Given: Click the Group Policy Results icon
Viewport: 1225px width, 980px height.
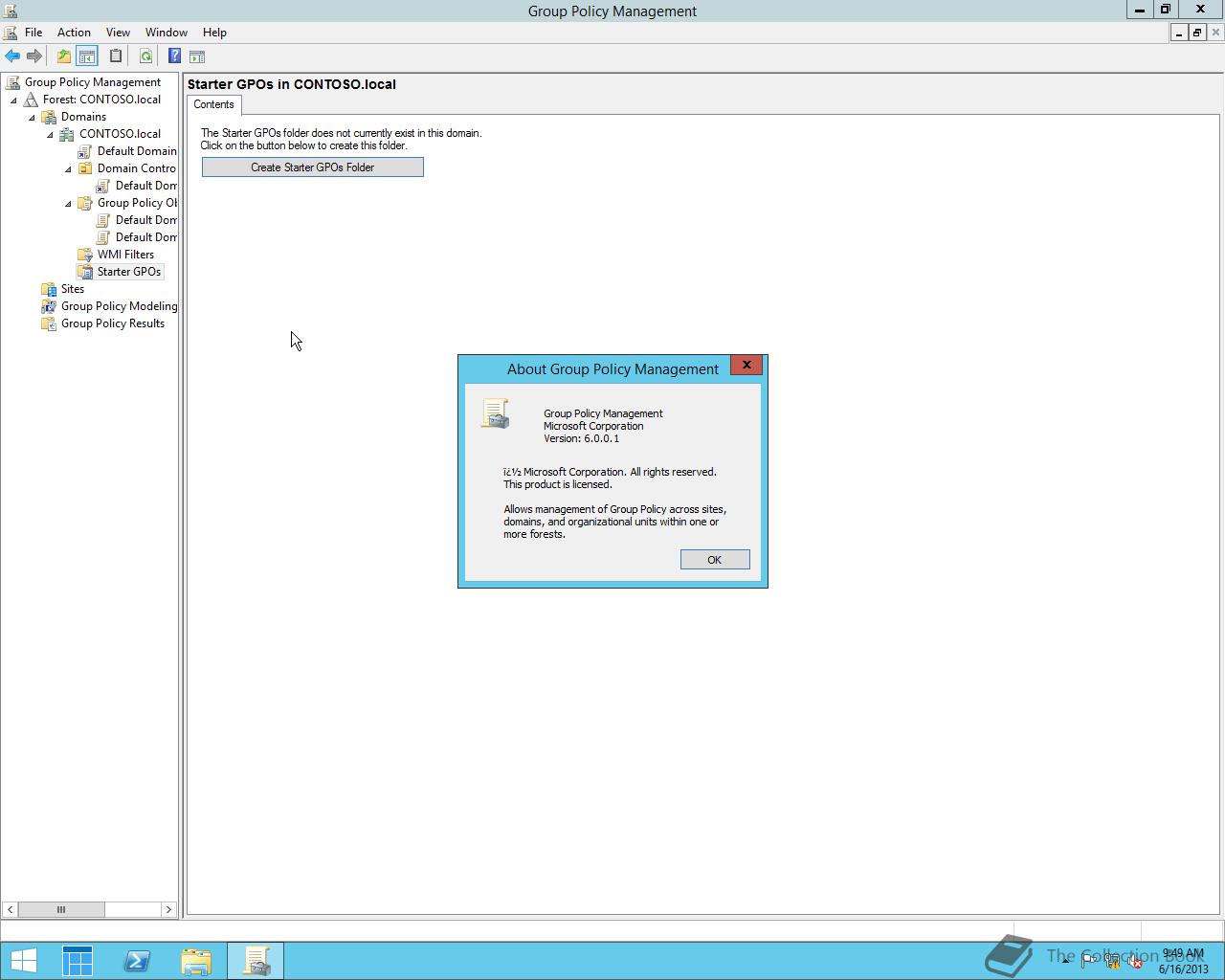Looking at the screenshot, I should point(50,323).
